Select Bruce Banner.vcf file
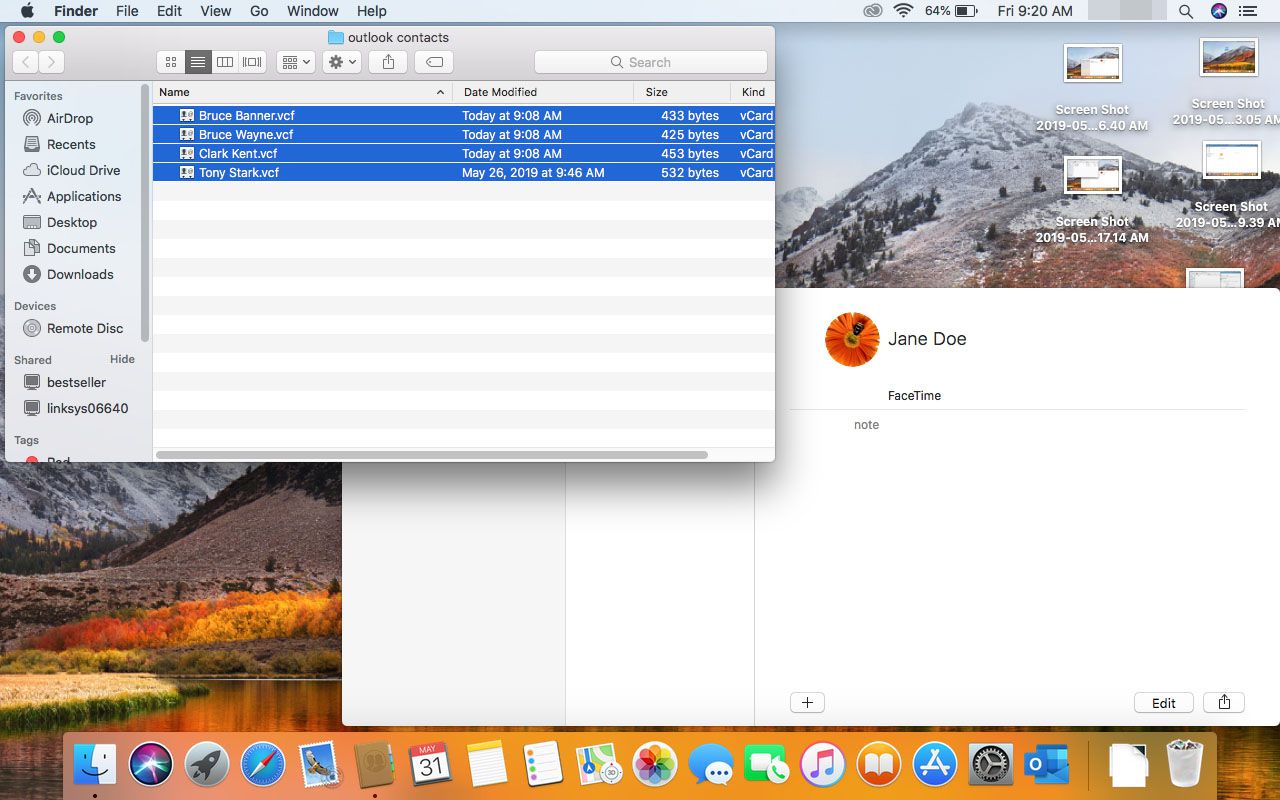Screen dimensions: 1280x800 tap(464, 115)
